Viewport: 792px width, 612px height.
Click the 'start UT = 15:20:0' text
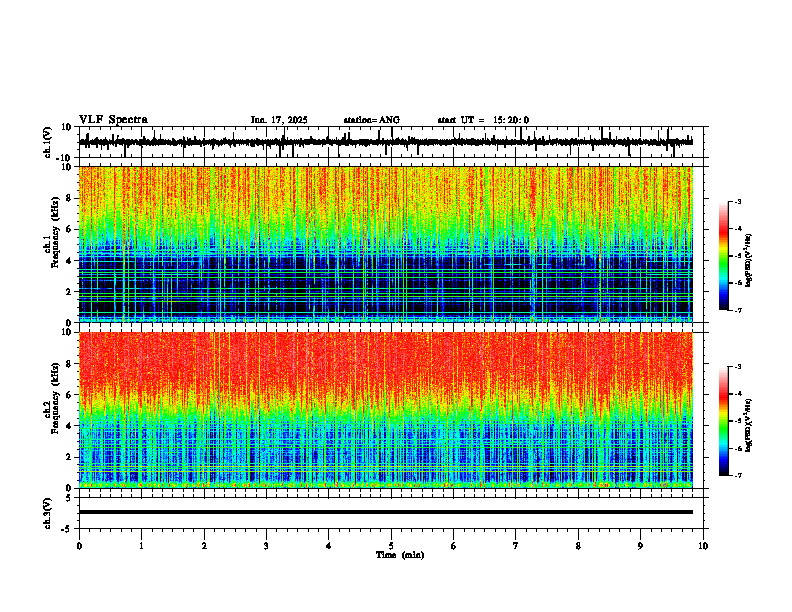[483, 120]
